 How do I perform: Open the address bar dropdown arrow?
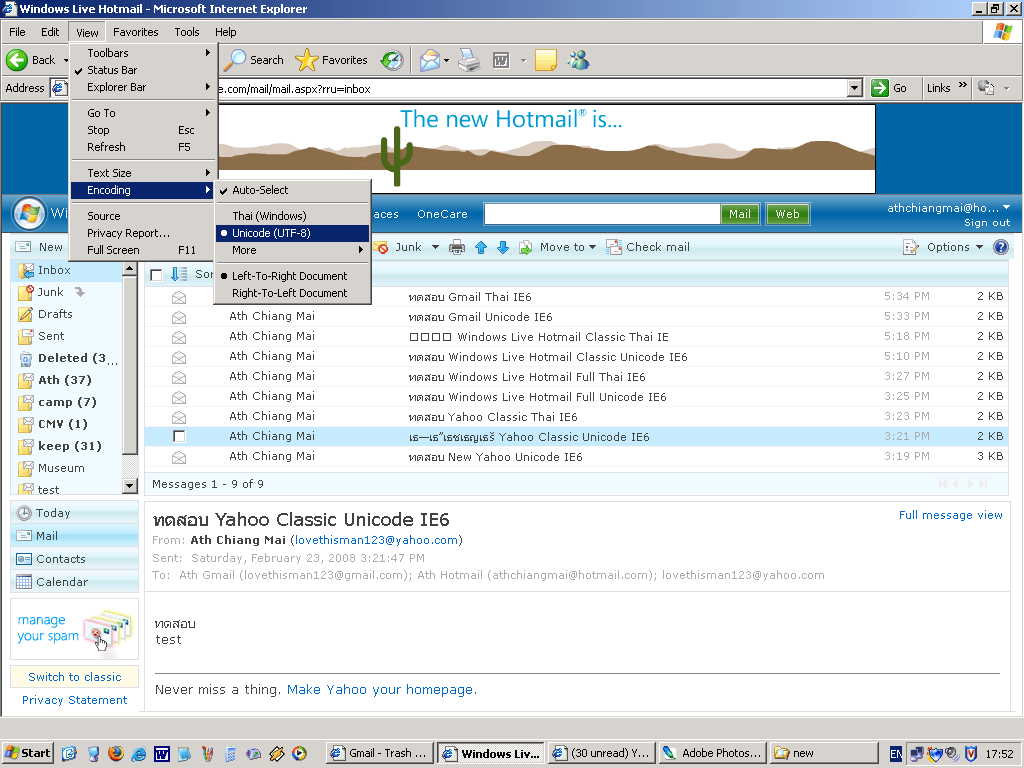coord(854,88)
